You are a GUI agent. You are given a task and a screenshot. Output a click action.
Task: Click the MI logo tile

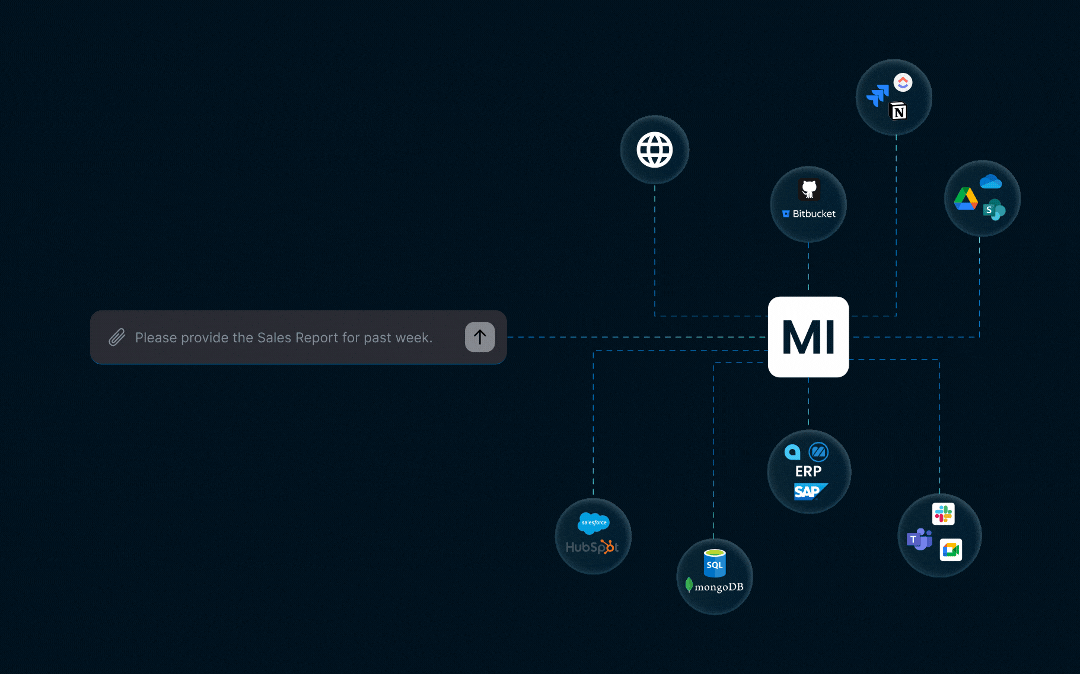coord(809,337)
